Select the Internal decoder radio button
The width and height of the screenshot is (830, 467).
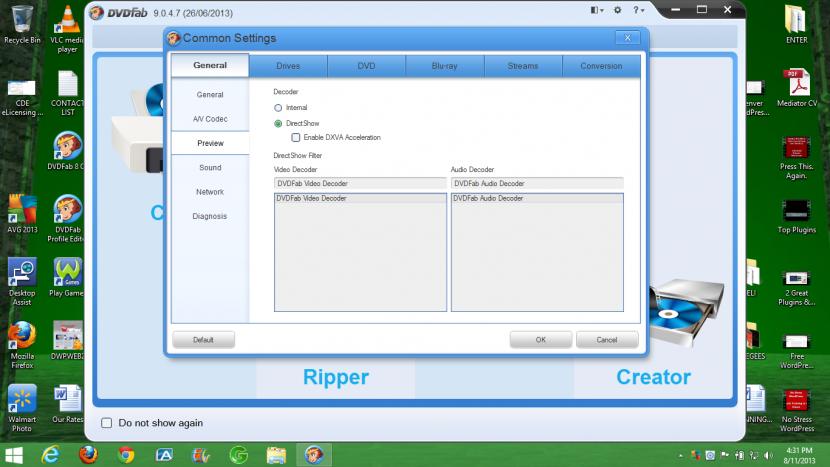coord(278,108)
